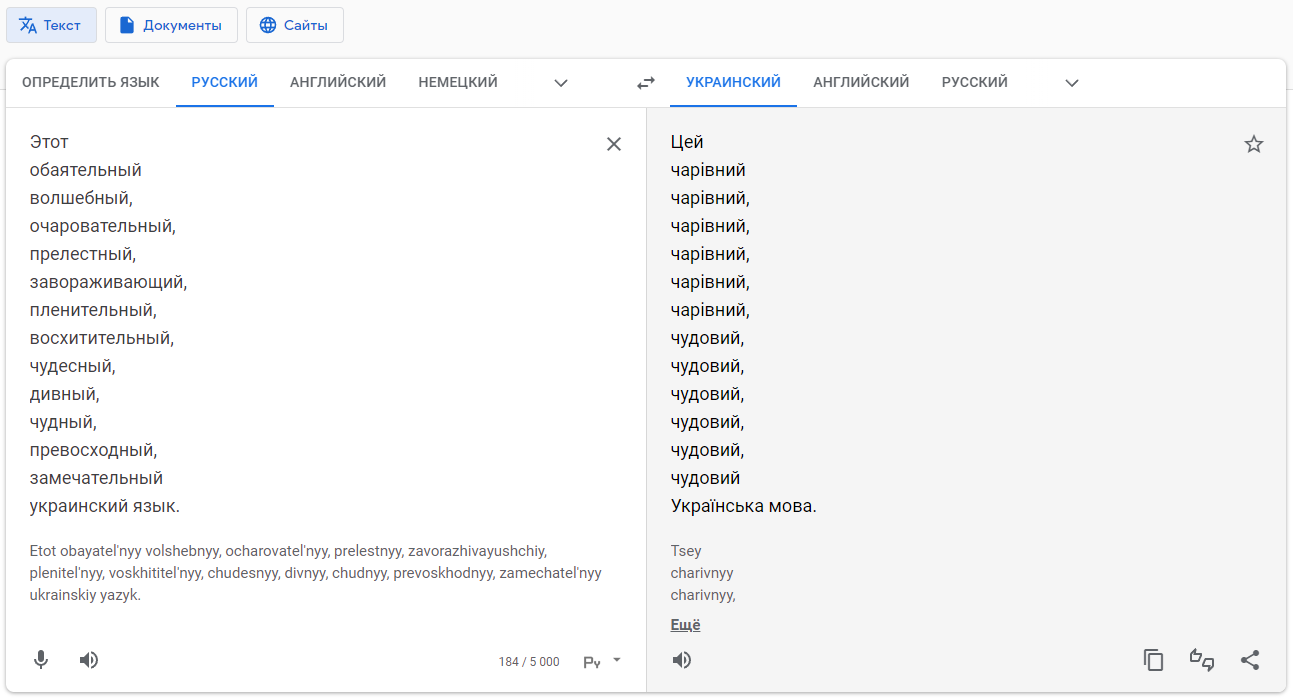Show more transliteration via Ещё link
Screen dimensions: 1293x700
pos(685,625)
